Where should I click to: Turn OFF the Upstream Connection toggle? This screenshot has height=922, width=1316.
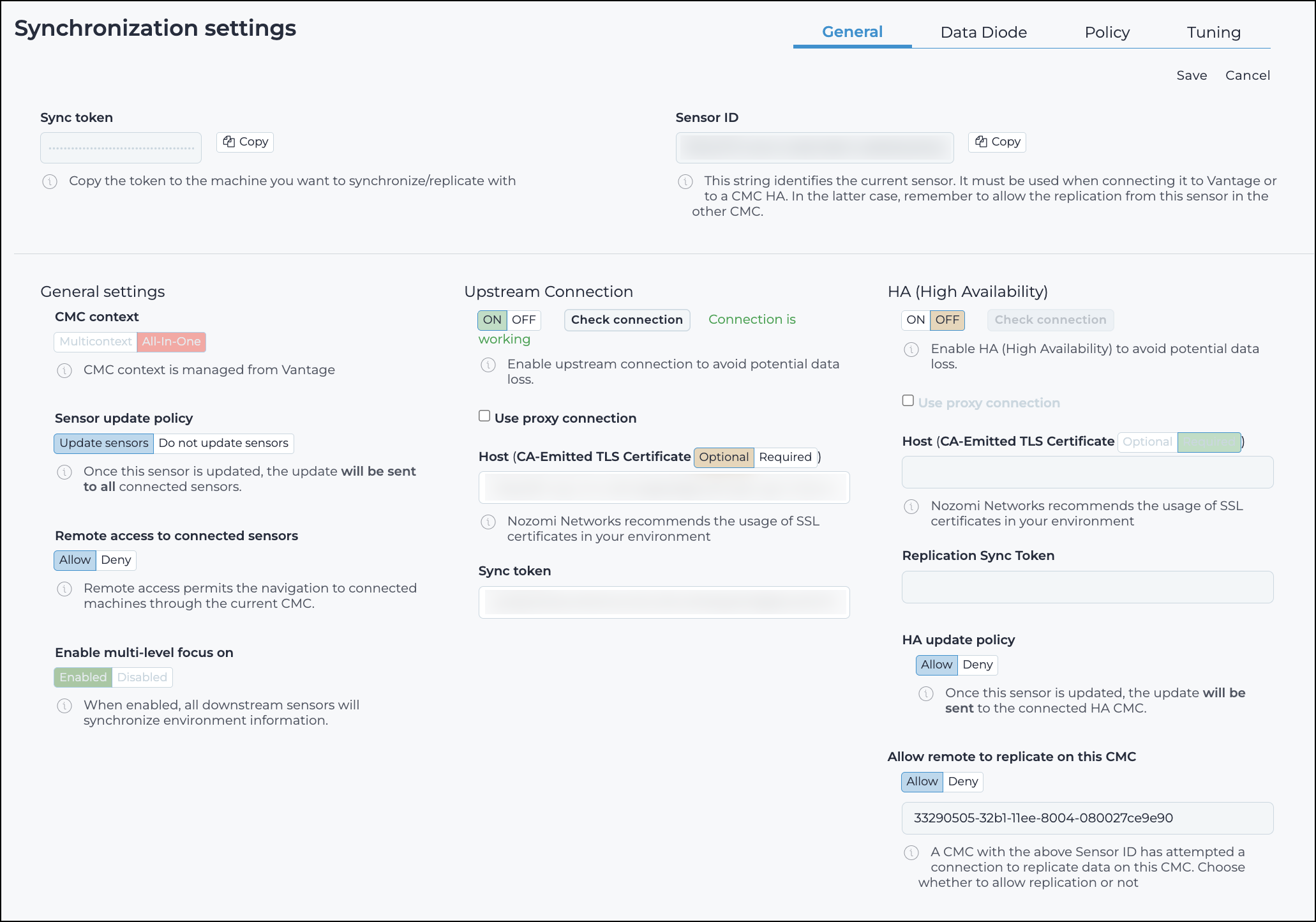[x=524, y=320]
